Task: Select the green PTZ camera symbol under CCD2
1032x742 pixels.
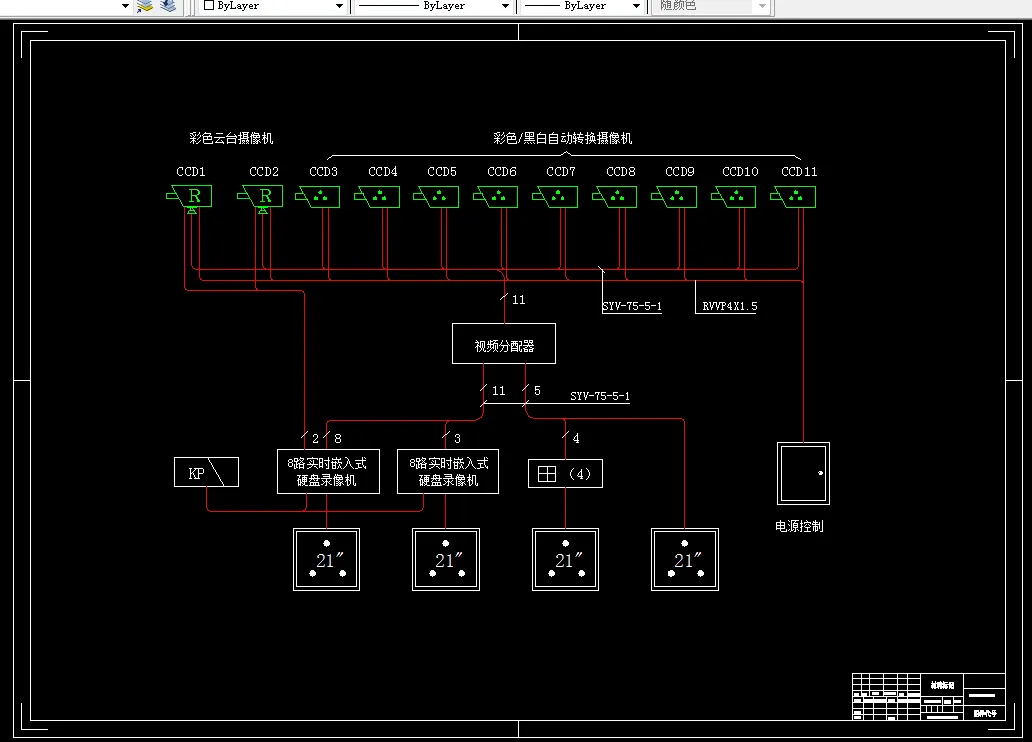Action: click(261, 198)
